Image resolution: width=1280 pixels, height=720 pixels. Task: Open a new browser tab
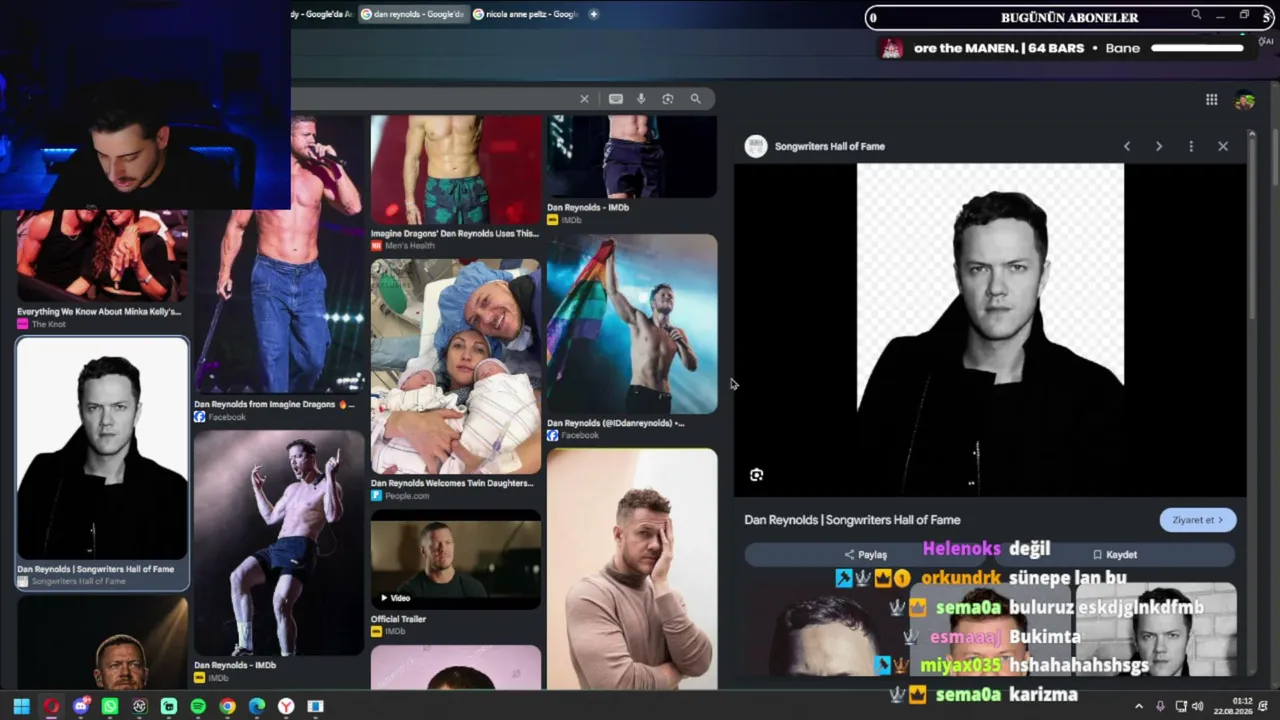pos(593,14)
